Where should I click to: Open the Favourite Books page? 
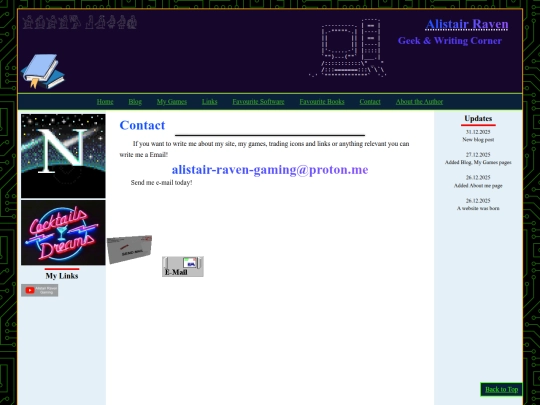[322, 102]
